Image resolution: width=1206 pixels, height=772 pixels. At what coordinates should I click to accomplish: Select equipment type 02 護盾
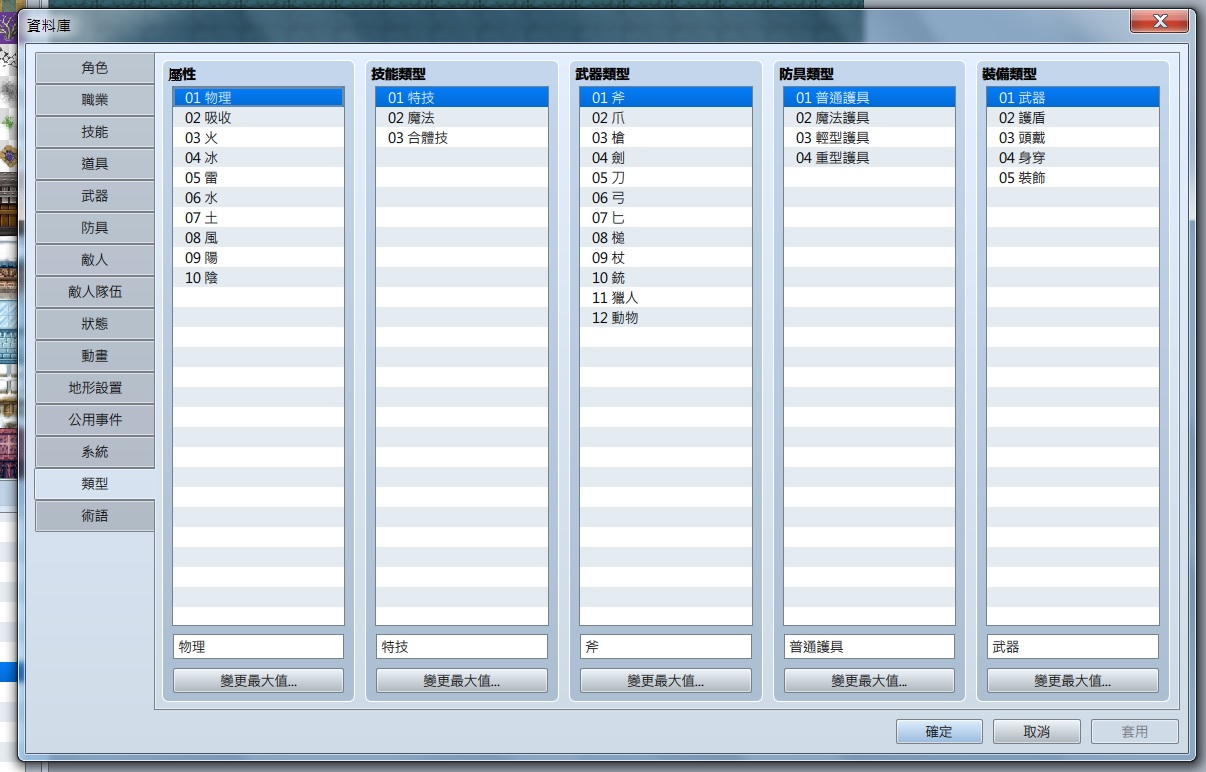pyautogui.click(x=1073, y=118)
